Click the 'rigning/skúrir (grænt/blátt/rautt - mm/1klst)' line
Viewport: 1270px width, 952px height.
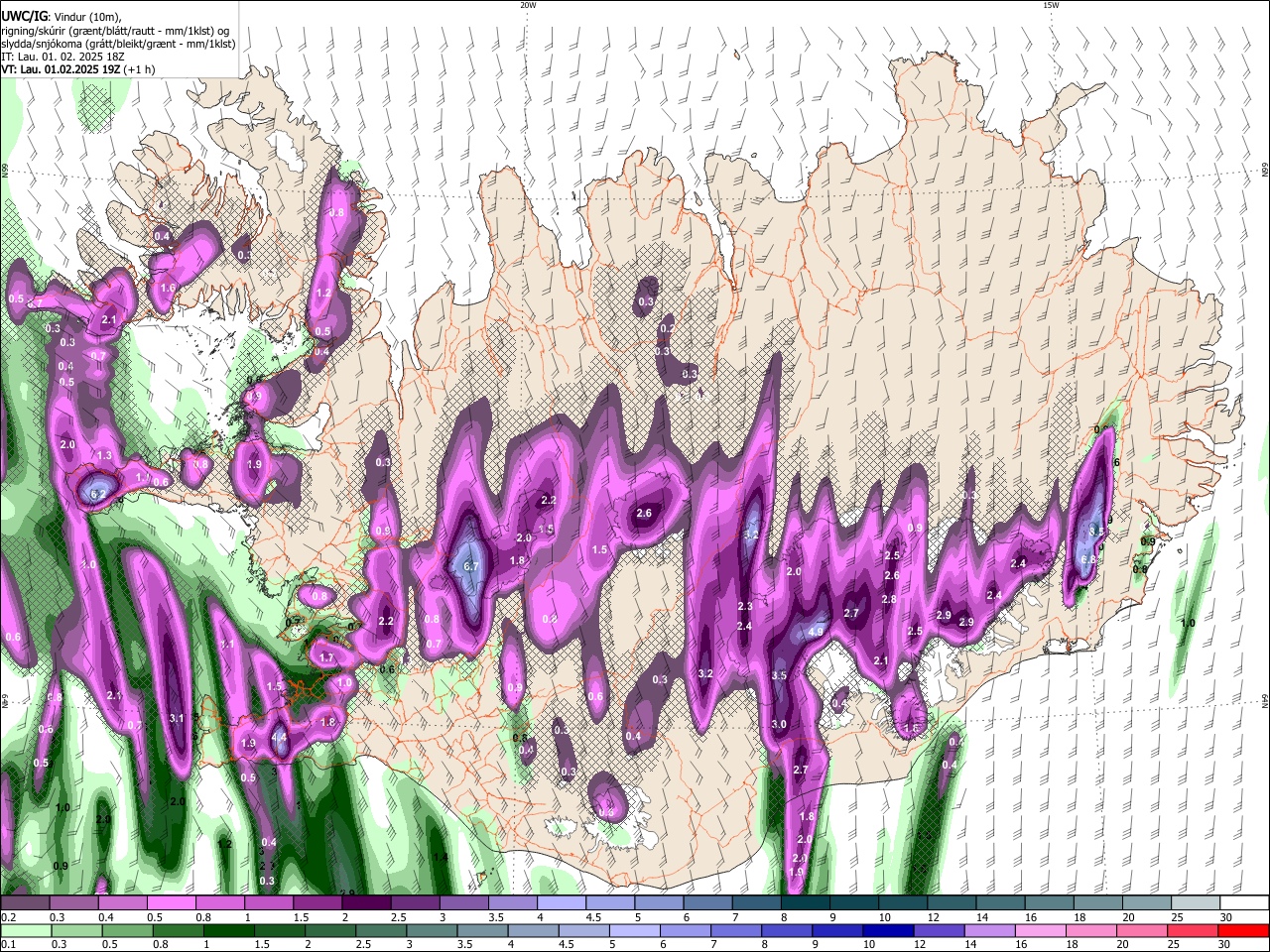(x=115, y=31)
